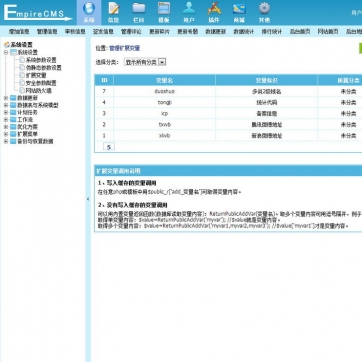The image size is (362, 362).
Task: Expand the 数据更新 tree folder
Action: coord(6,98)
